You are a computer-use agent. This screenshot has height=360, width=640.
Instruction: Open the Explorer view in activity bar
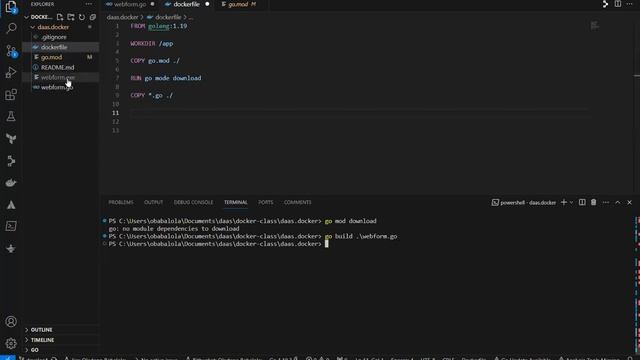click(11, 7)
